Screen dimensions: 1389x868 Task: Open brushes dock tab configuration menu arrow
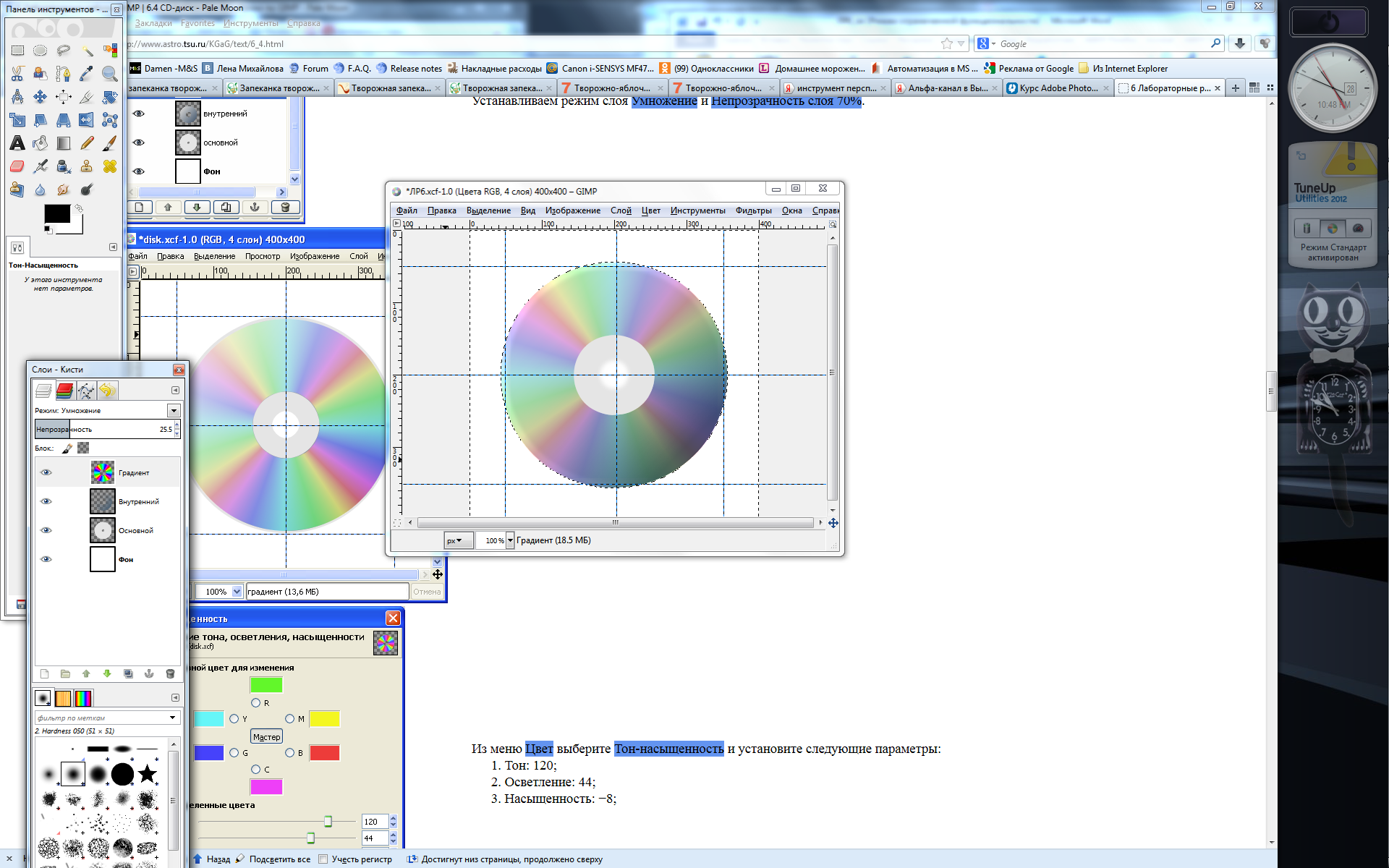tap(175, 697)
